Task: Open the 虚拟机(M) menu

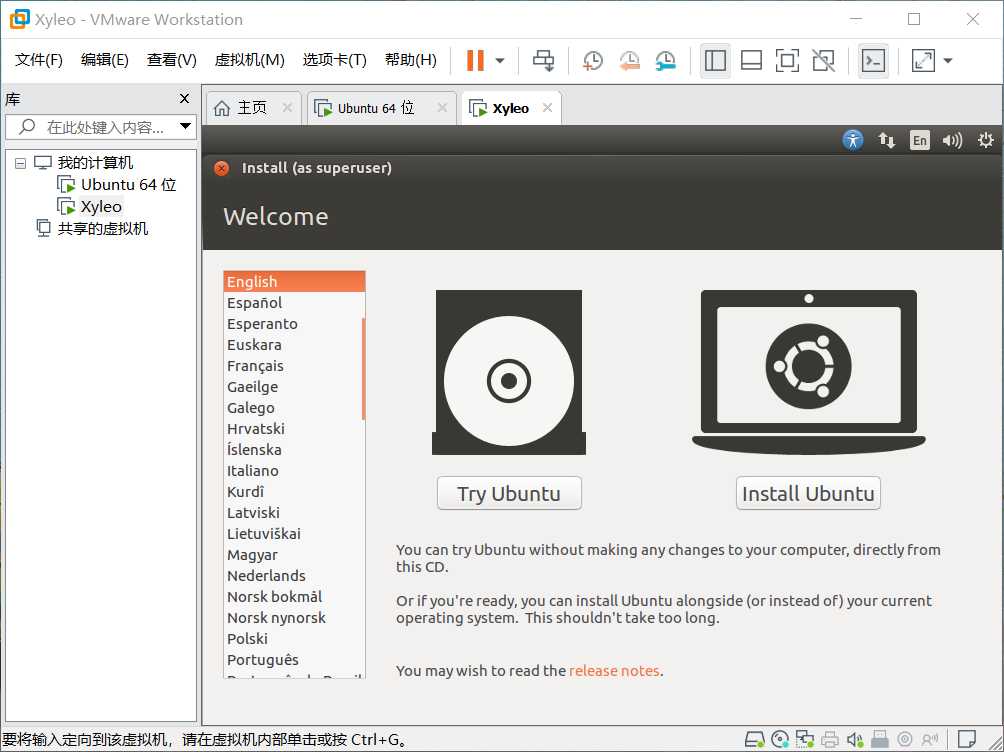Action: (249, 60)
